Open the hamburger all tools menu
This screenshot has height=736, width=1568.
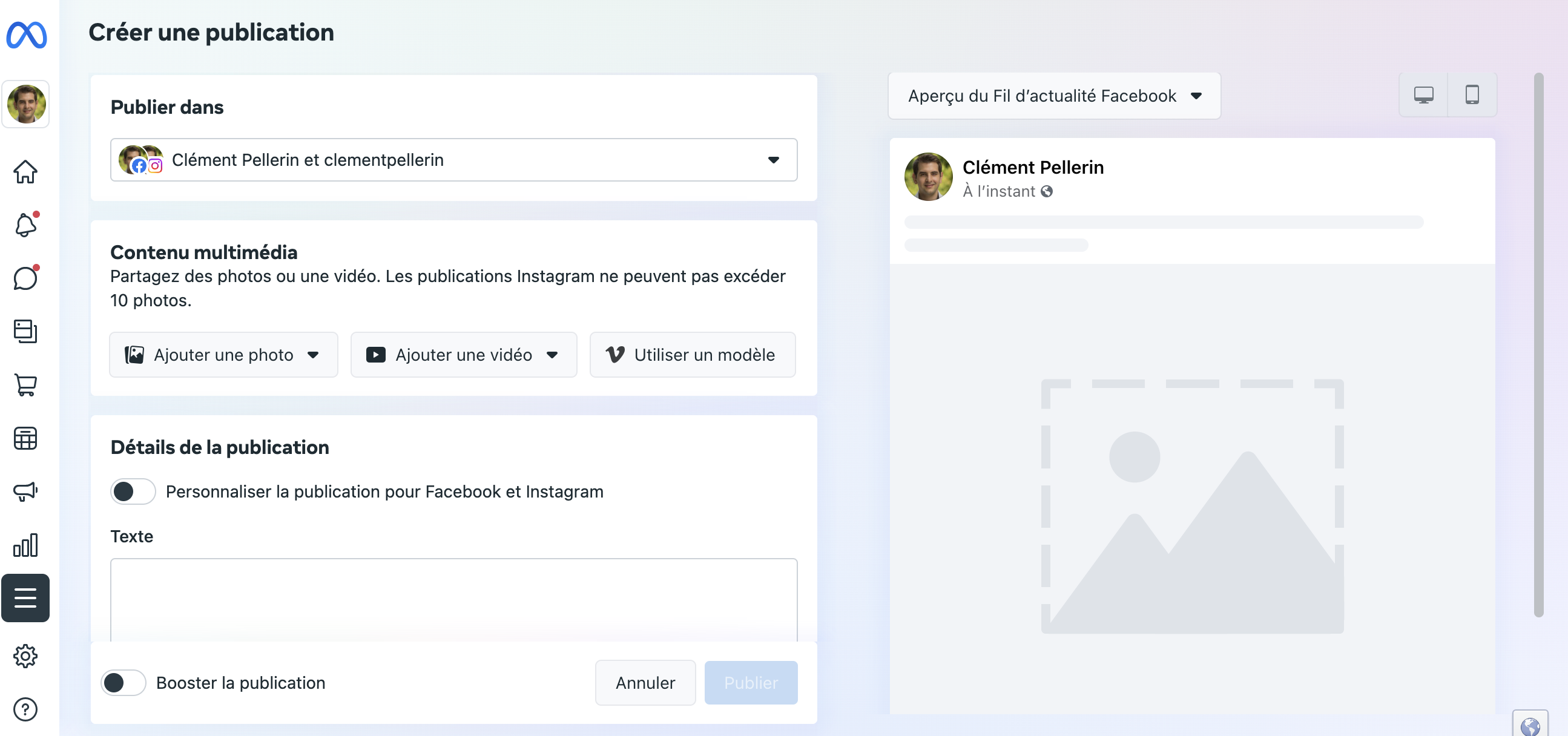click(25, 598)
